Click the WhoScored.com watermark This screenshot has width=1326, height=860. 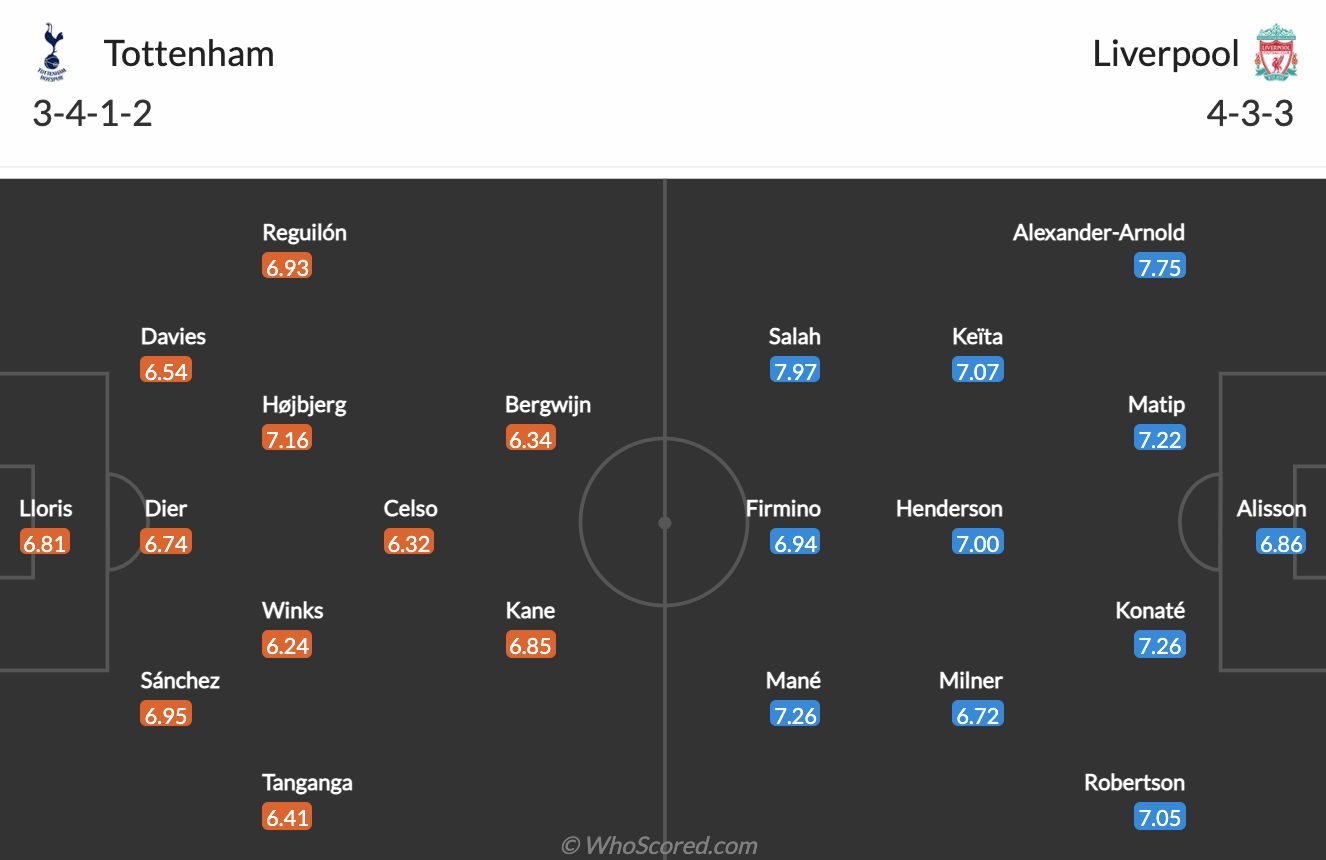click(659, 845)
